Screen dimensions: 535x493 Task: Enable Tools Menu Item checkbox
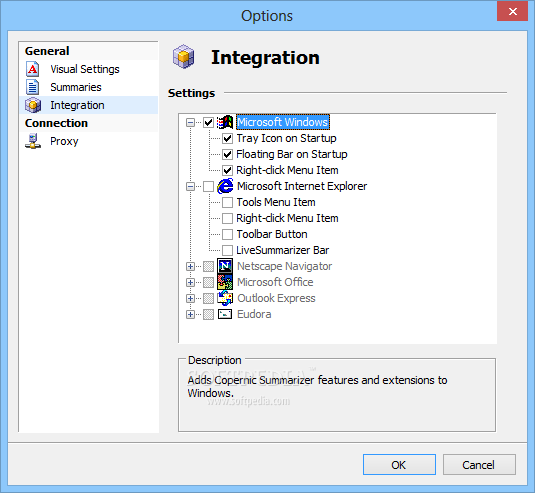[x=228, y=202]
